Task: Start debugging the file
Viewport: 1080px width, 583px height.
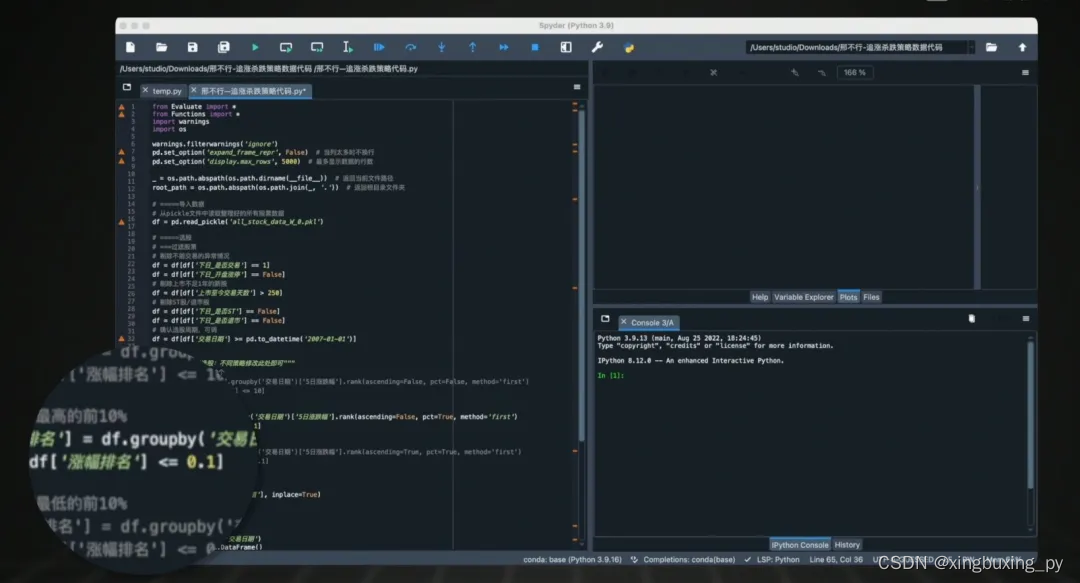Action: 379,47
